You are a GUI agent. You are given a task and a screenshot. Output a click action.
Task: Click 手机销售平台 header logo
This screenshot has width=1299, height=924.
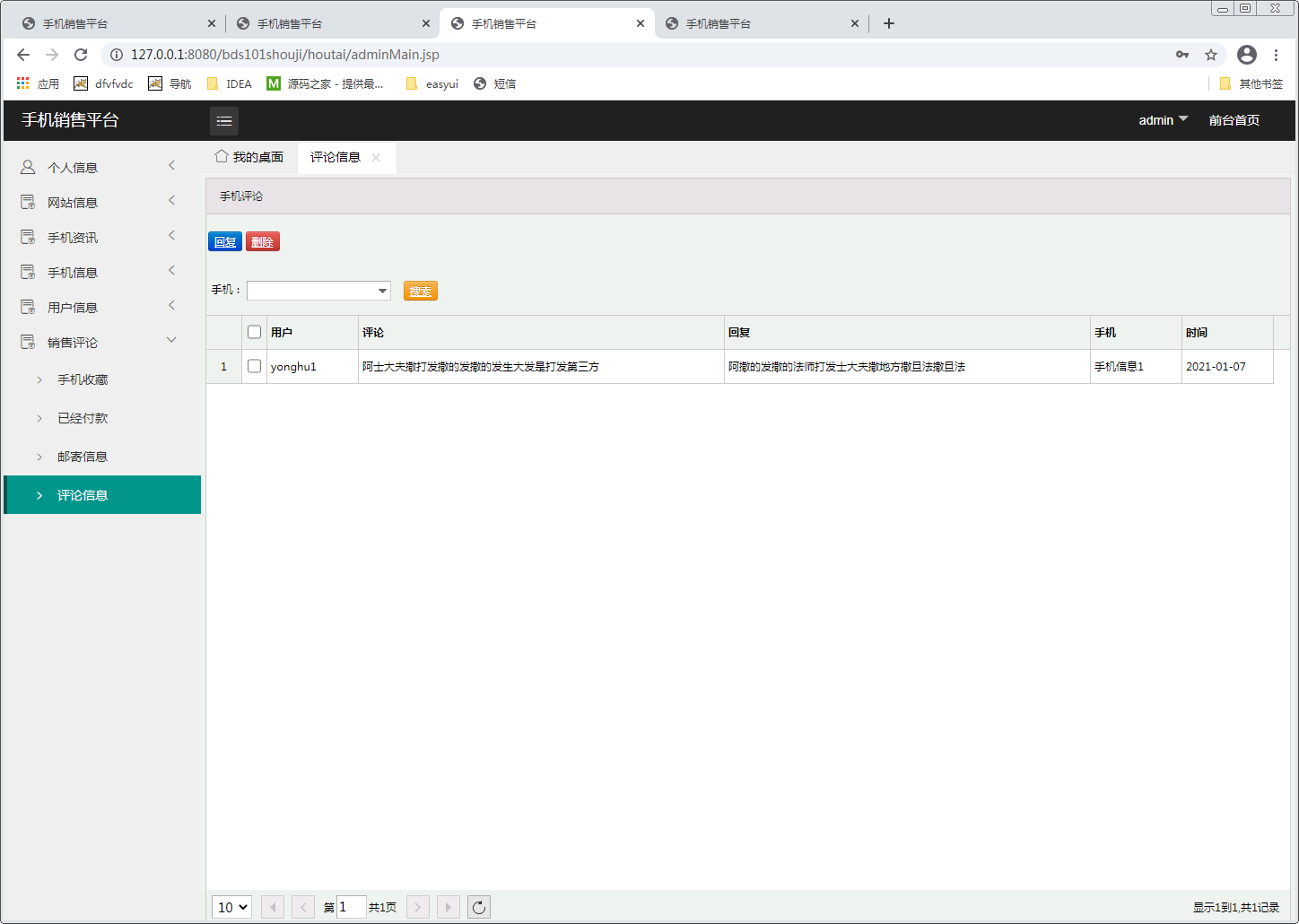[70, 120]
